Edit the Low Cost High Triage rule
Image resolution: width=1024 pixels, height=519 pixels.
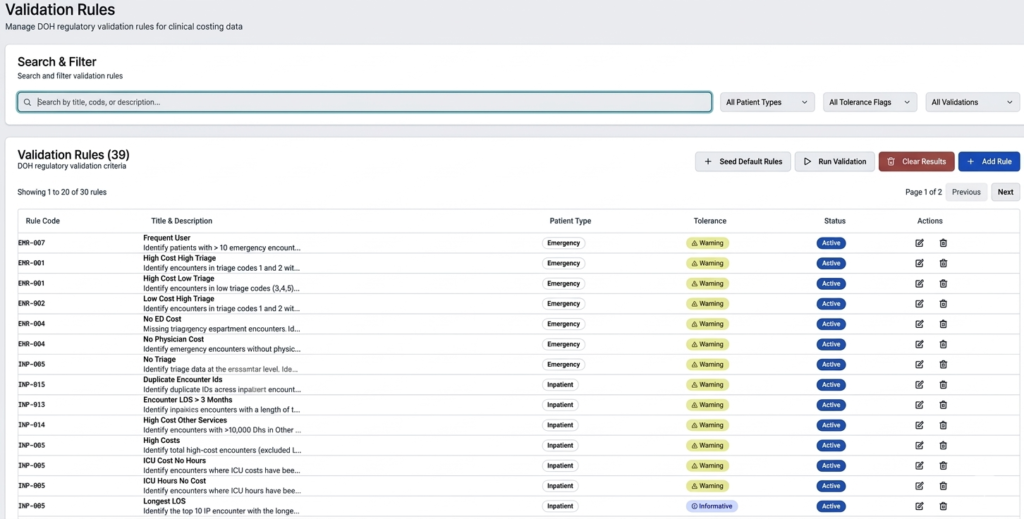coord(920,304)
